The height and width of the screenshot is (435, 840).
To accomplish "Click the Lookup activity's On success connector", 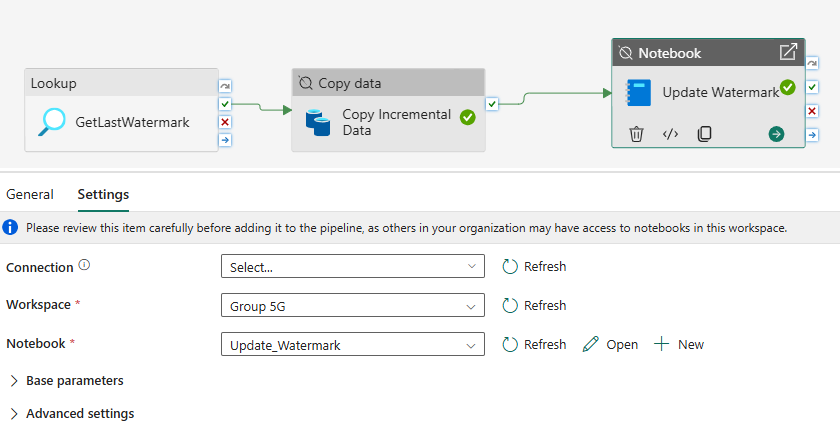I will (x=225, y=104).
